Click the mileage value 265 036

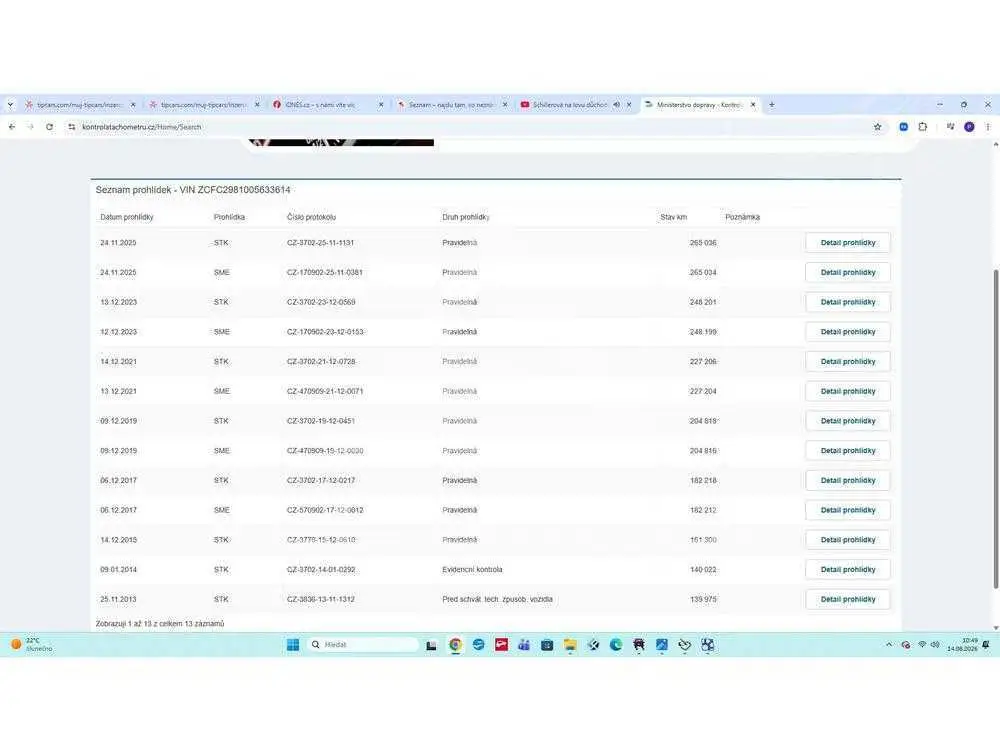coord(703,243)
